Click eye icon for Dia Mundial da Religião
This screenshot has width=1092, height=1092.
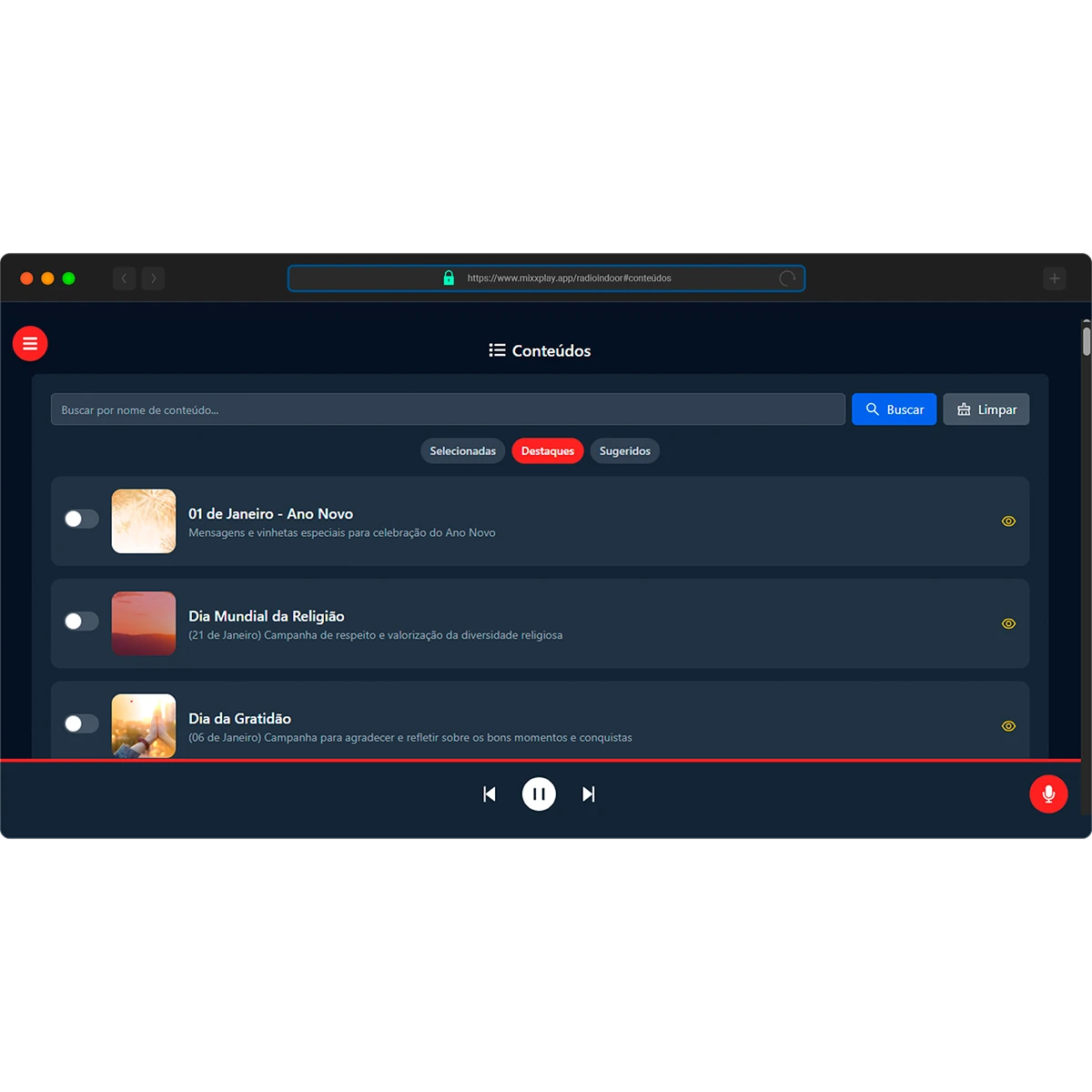(x=1008, y=623)
